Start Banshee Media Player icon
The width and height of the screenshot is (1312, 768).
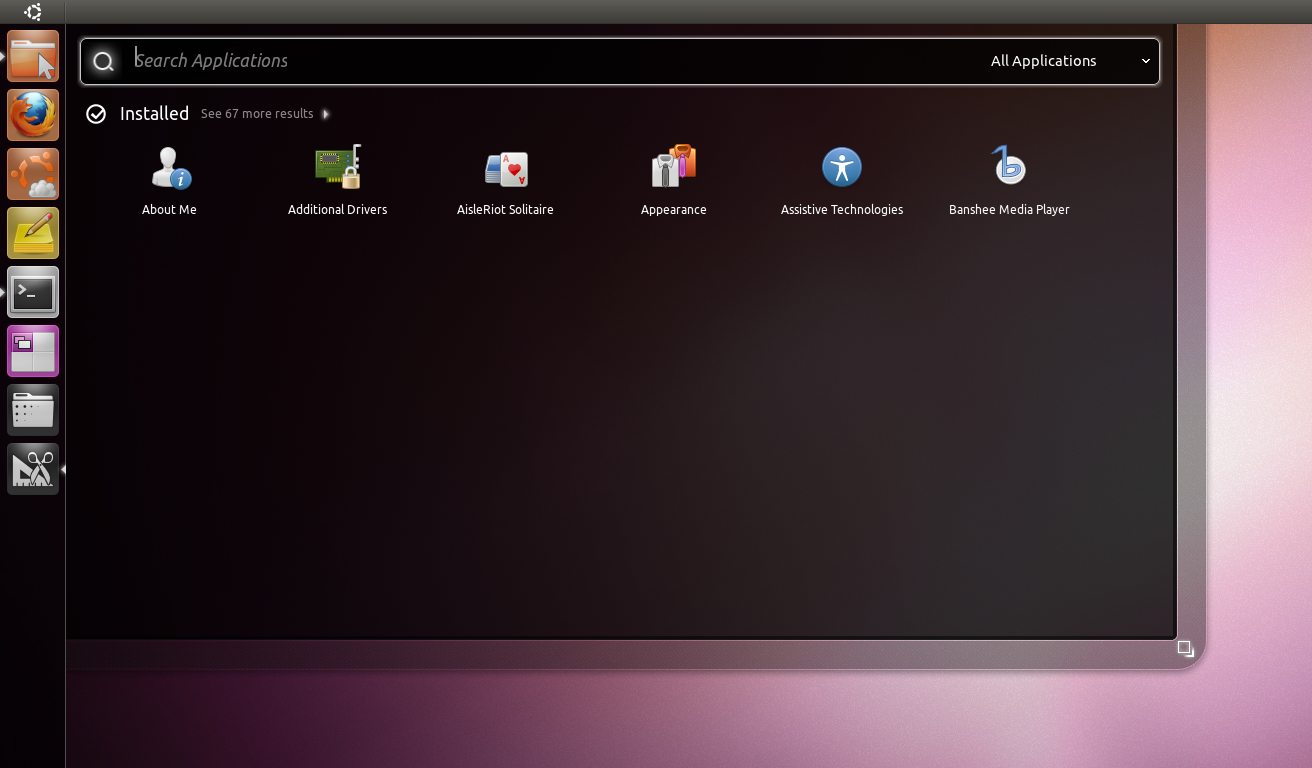1009,166
